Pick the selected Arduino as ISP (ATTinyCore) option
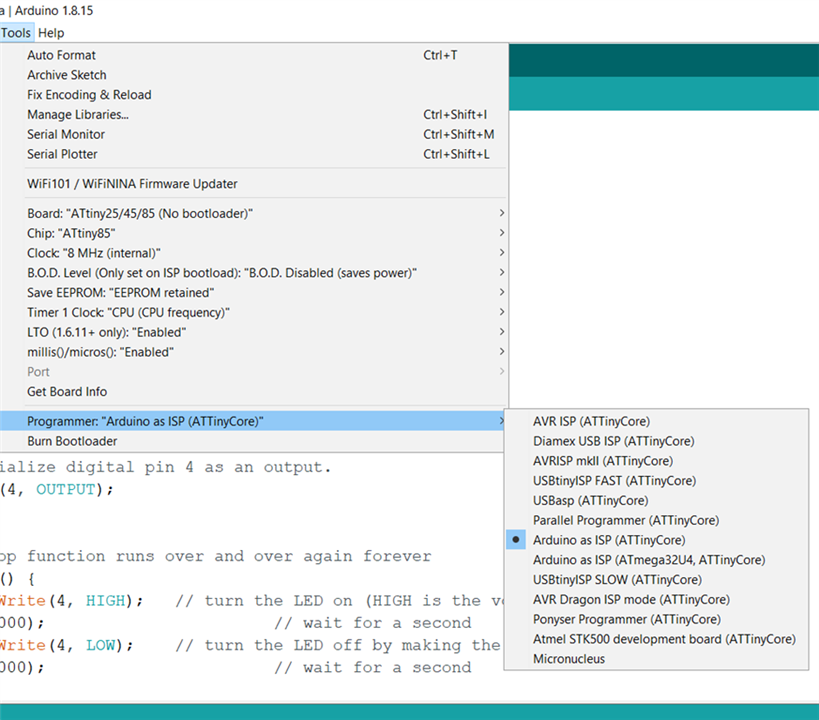This screenshot has height=720, width=819. pyautogui.click(x=608, y=540)
